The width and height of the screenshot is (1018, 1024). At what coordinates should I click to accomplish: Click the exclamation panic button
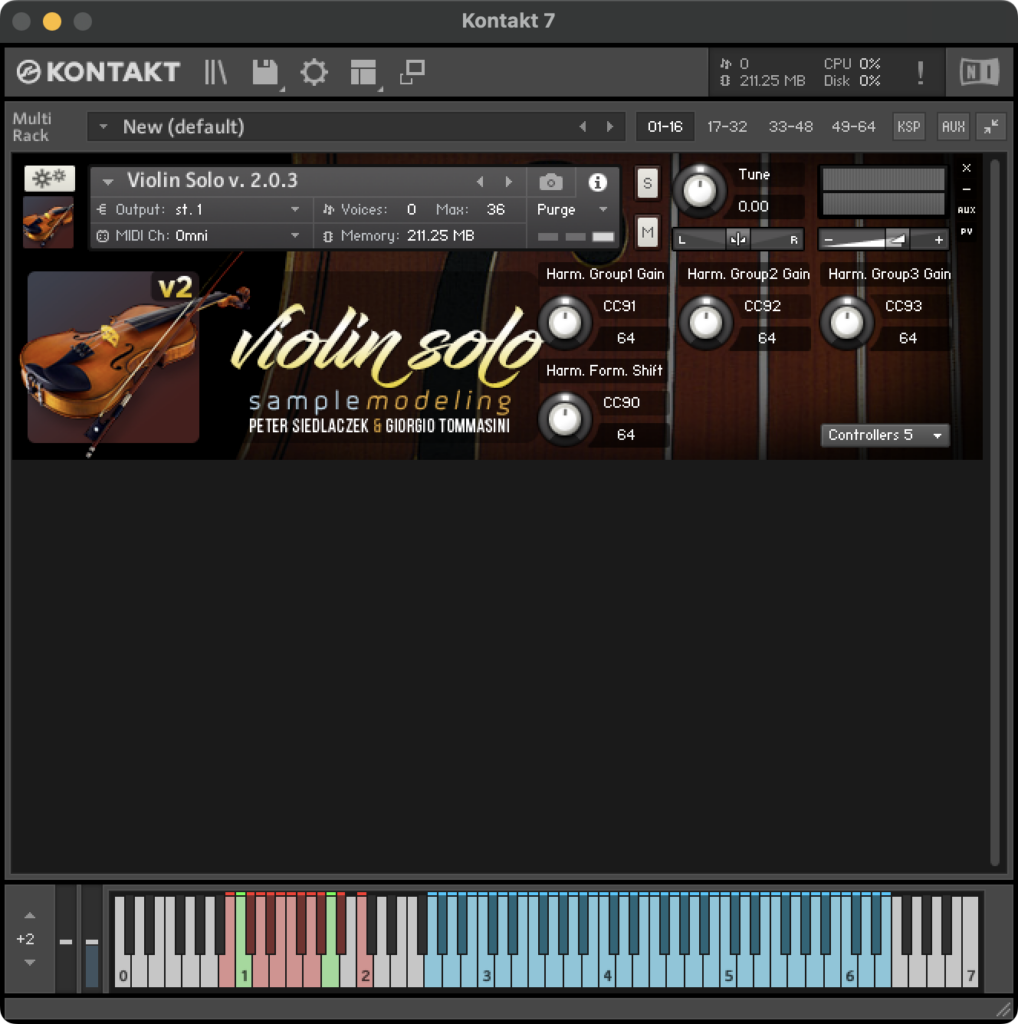click(920, 72)
